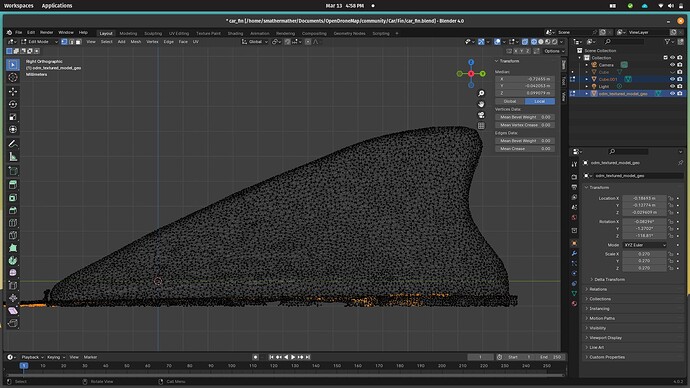Open timeline Marker menu
This screenshot has height=388, width=690.
[x=90, y=357]
